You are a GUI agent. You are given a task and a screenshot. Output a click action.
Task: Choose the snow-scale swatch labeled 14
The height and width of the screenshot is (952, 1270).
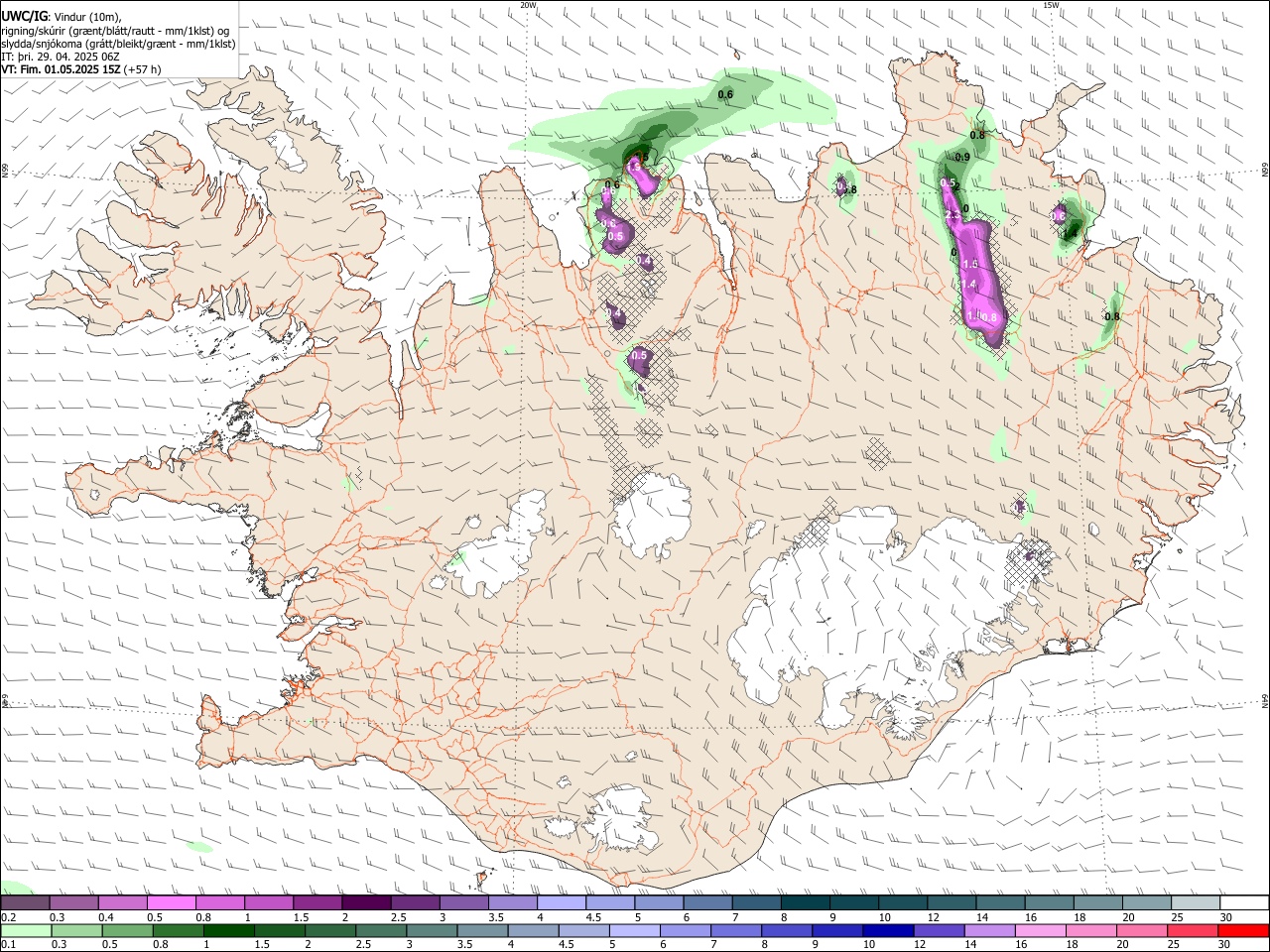click(x=999, y=903)
